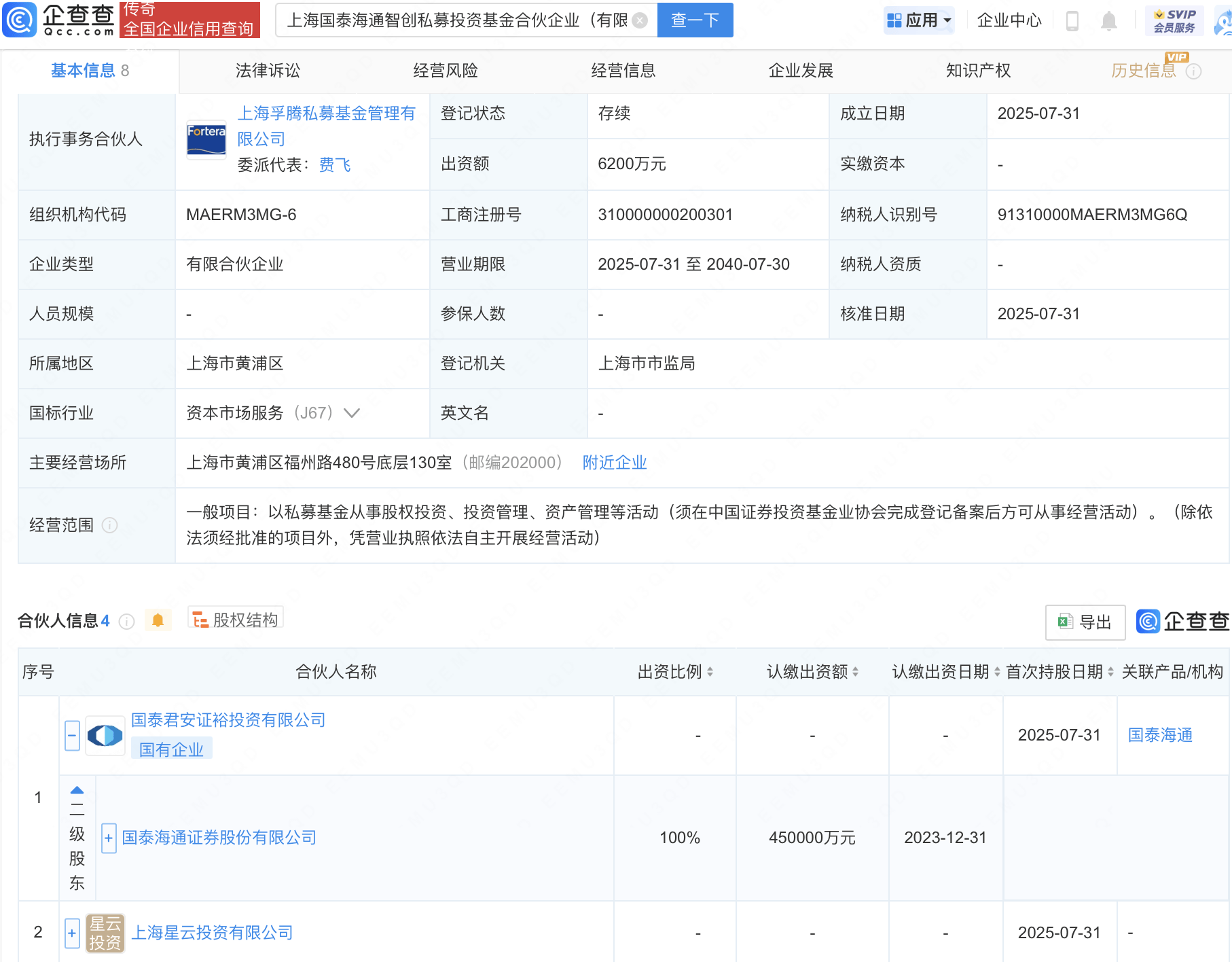This screenshot has height=962, width=1232.
Task: Switch to 历史信息 tab
Action: pos(1144,71)
